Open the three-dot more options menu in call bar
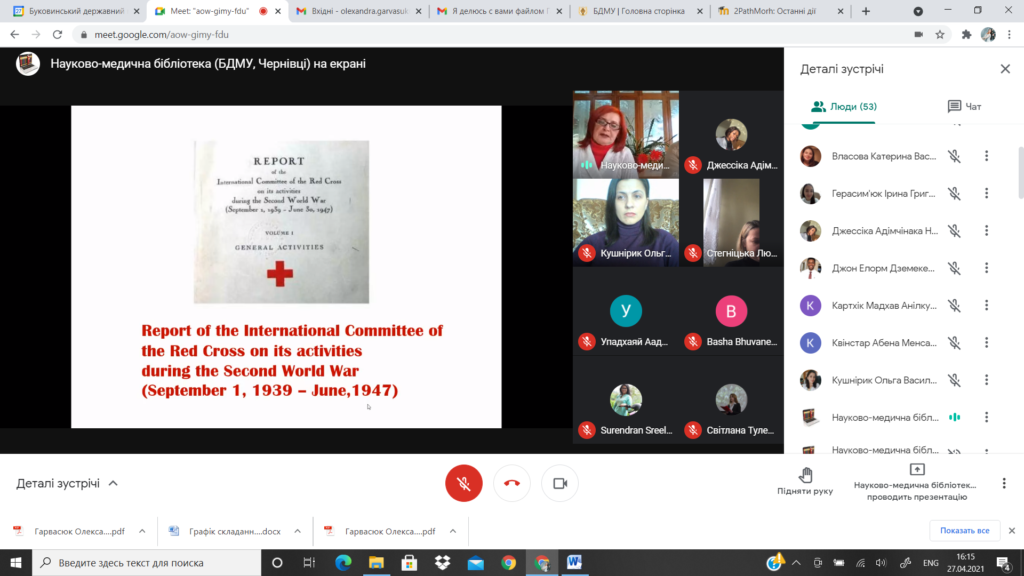Viewport: 1024px width, 576px height. [x=1004, y=483]
